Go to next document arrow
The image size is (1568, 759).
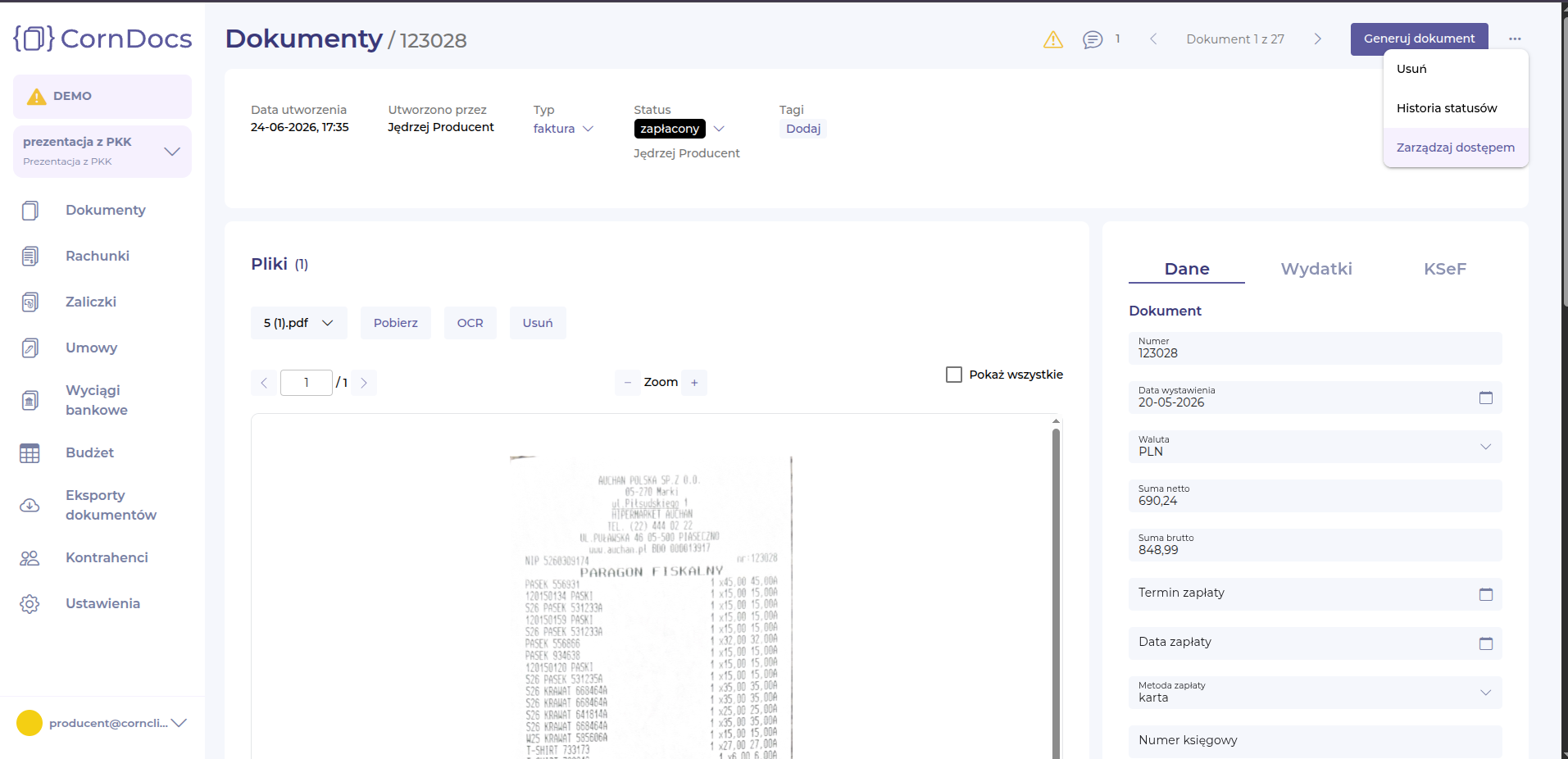(1318, 39)
